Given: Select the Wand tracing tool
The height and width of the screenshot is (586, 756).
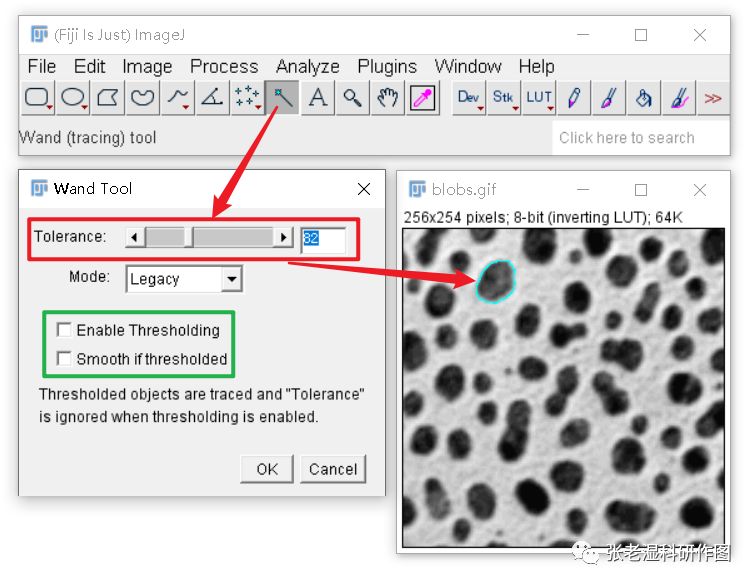Looking at the screenshot, I should tap(282, 98).
